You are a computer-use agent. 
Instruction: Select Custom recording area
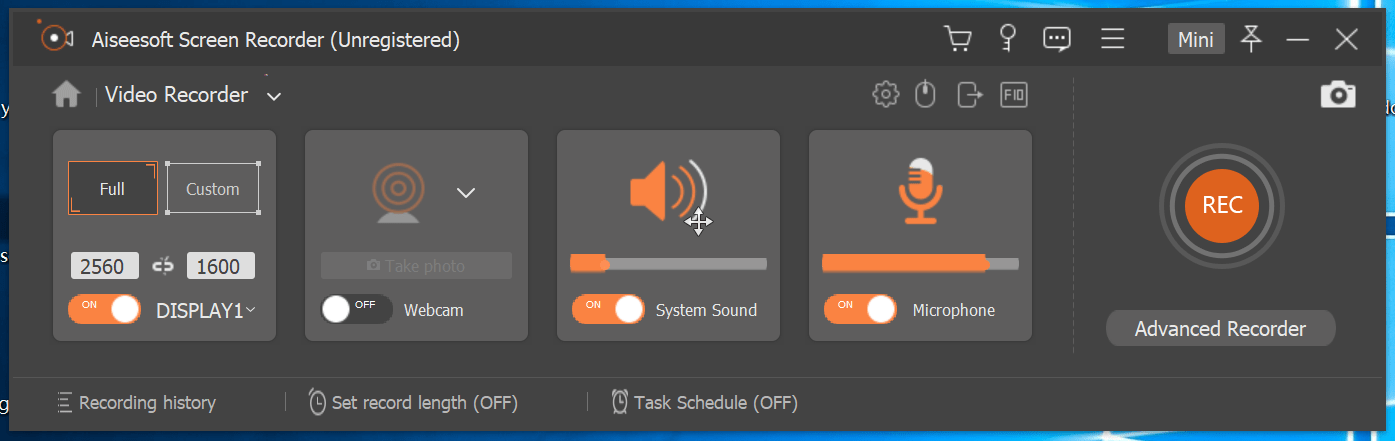[x=212, y=188]
